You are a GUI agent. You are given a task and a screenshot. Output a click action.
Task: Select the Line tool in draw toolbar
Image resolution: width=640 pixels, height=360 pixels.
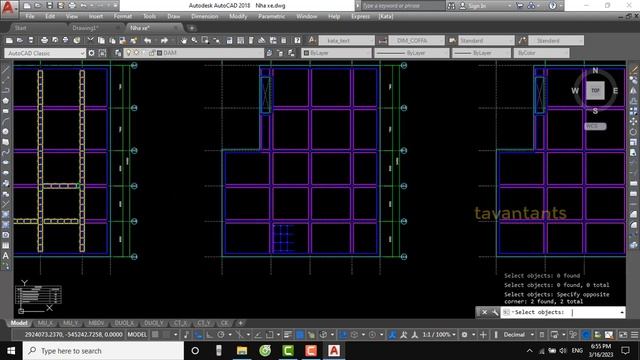pos(6,70)
